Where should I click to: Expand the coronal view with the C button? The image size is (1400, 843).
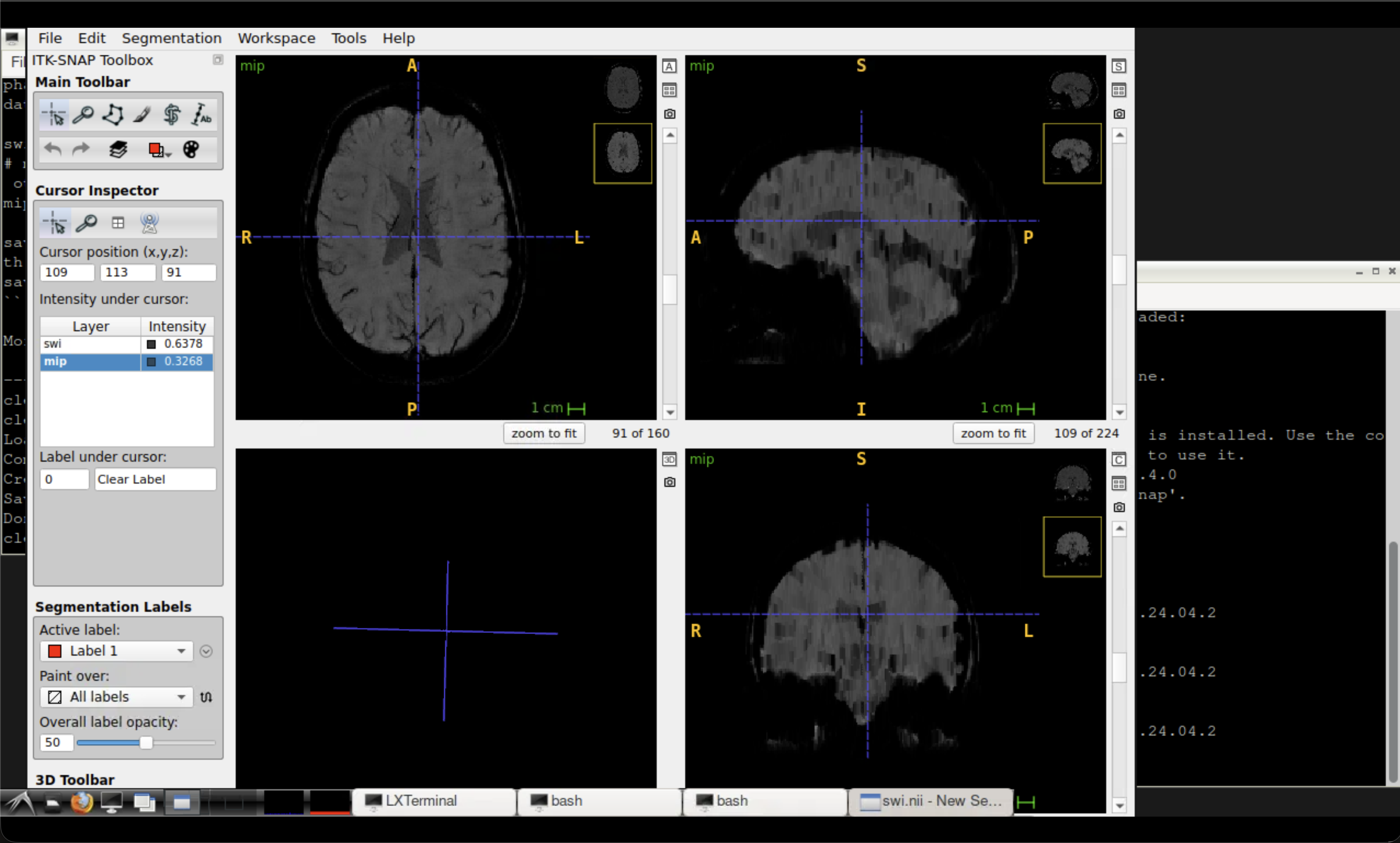[x=1119, y=460]
